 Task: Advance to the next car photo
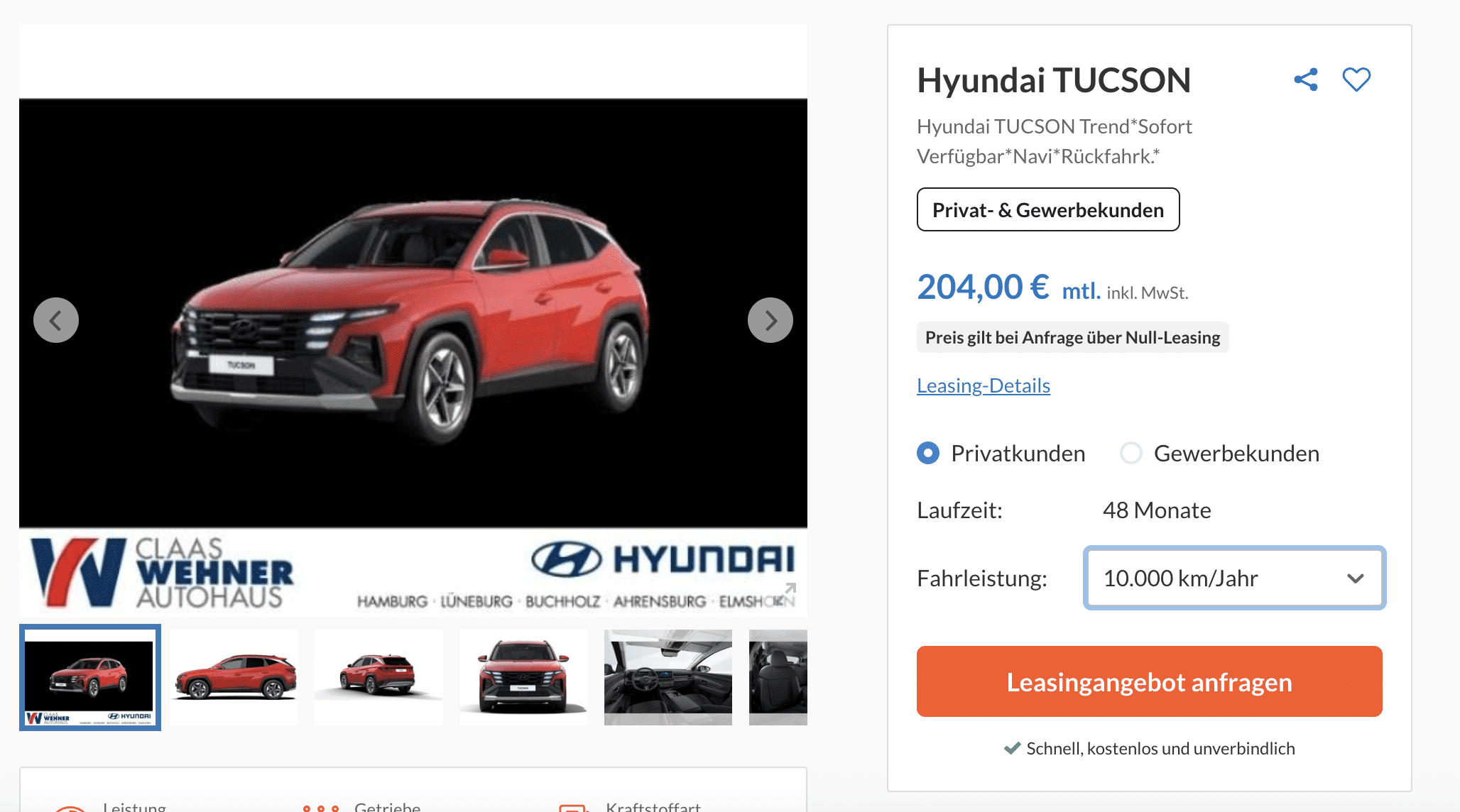[770, 320]
